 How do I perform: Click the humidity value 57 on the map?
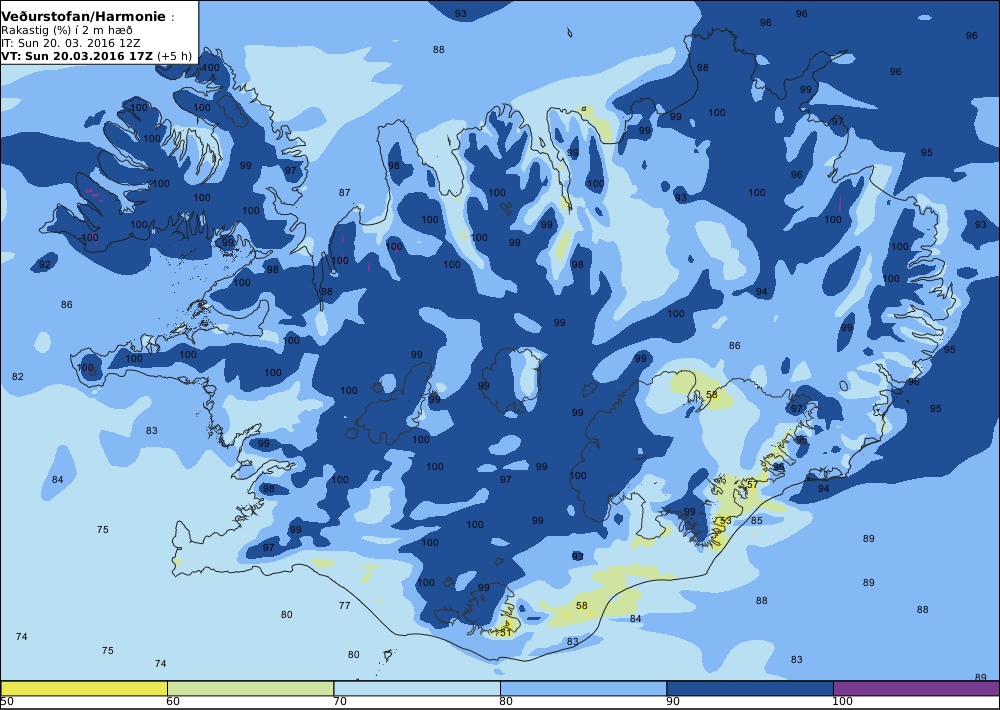click(753, 485)
